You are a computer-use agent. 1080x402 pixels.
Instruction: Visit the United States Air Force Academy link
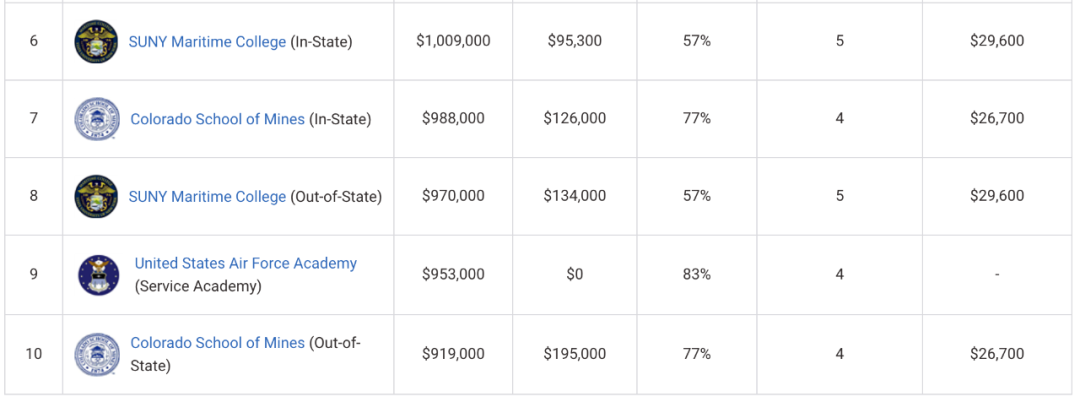click(x=245, y=264)
